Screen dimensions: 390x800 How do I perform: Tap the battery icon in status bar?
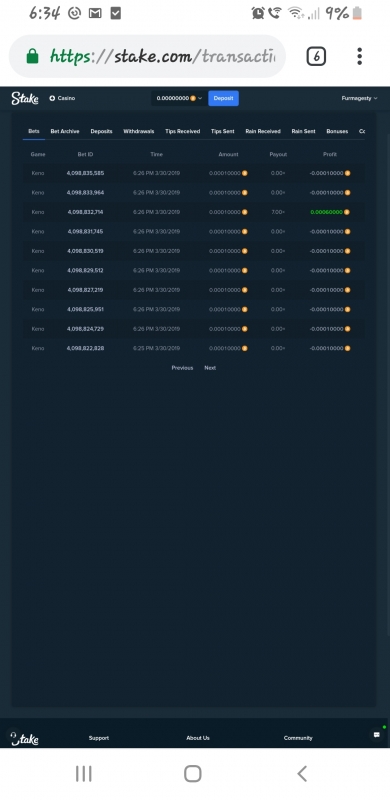pos(357,13)
